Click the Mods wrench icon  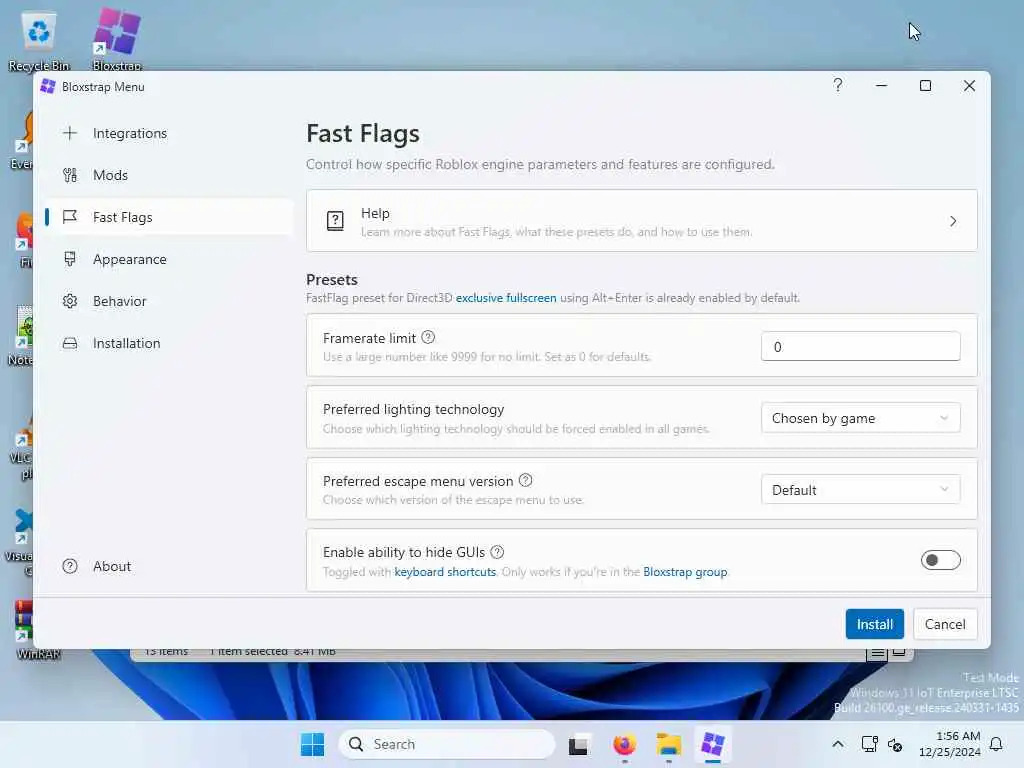click(70, 175)
